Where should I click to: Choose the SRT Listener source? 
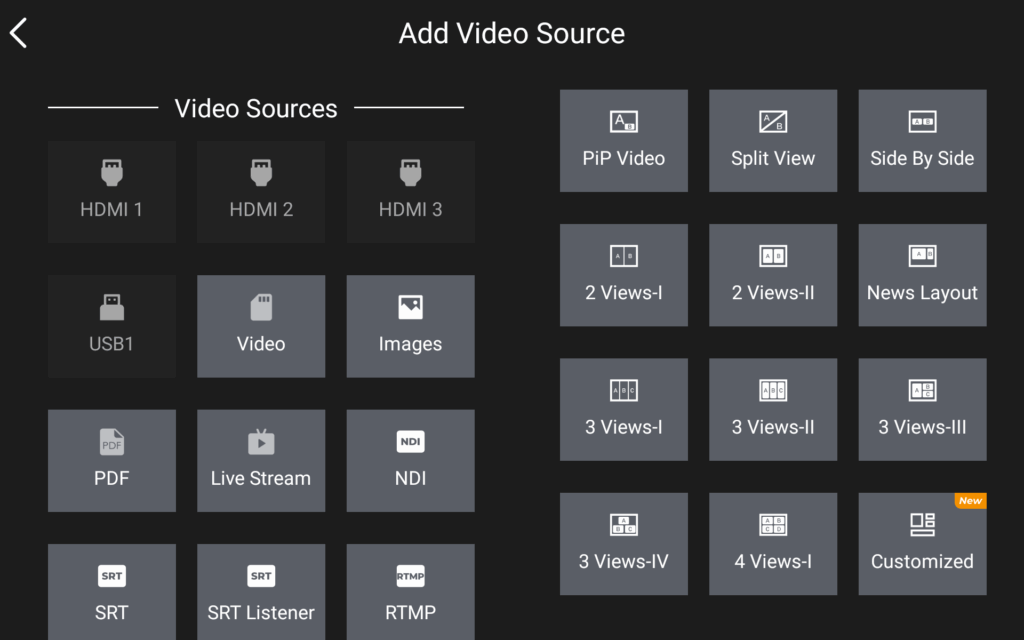261,593
